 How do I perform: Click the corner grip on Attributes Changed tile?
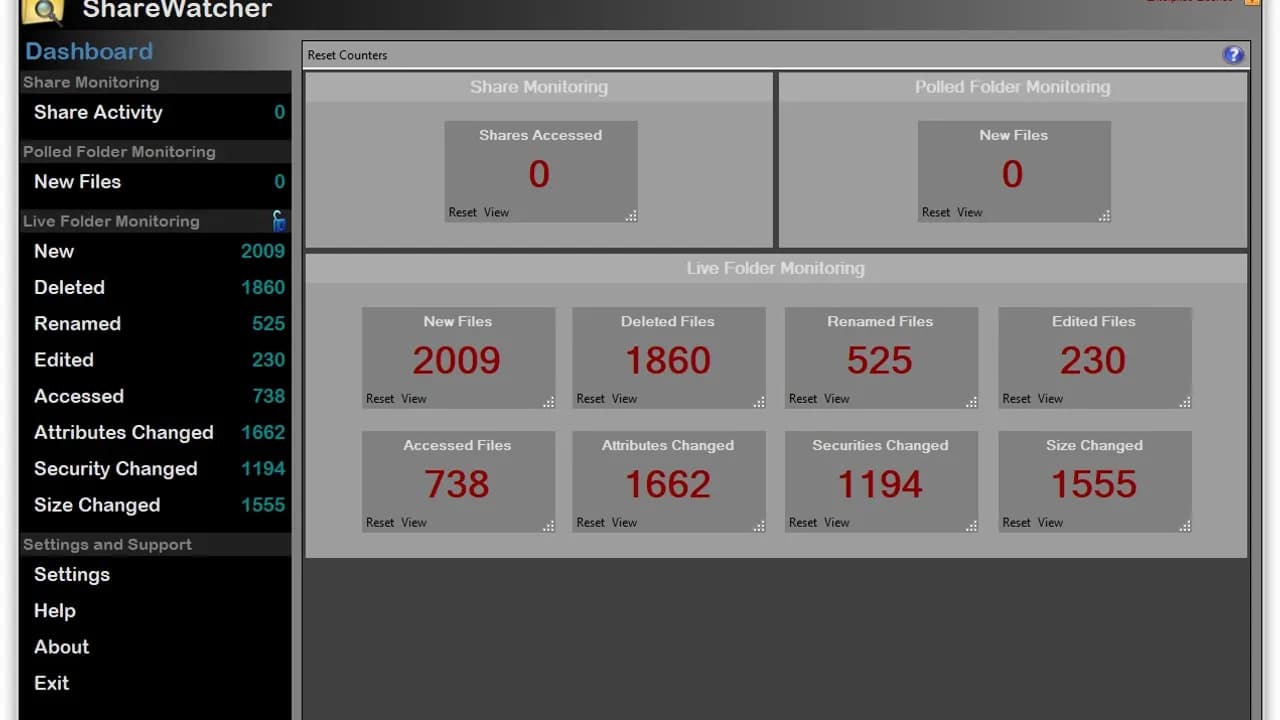click(x=759, y=526)
